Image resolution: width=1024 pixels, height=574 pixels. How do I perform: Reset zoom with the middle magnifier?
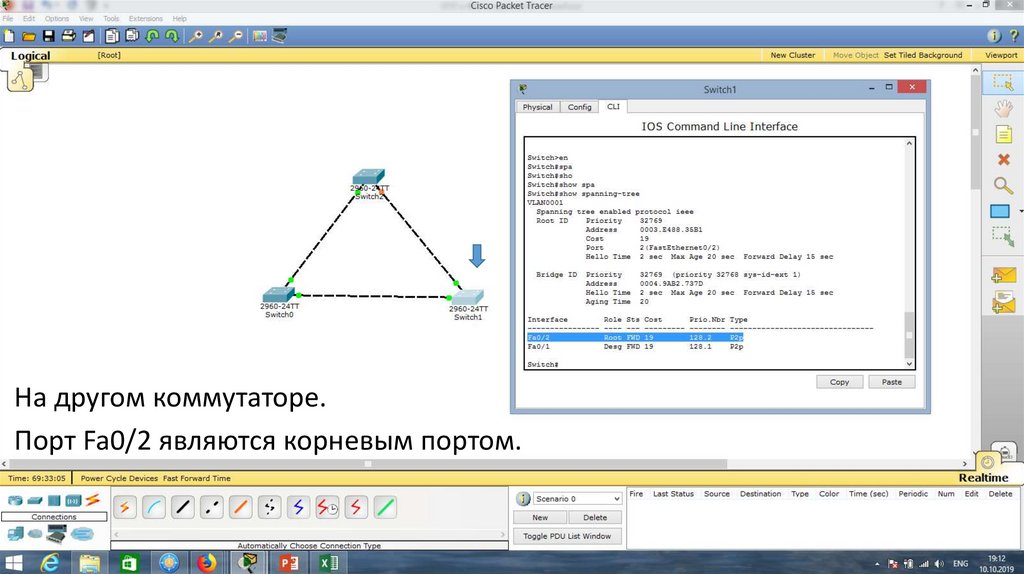pos(216,36)
